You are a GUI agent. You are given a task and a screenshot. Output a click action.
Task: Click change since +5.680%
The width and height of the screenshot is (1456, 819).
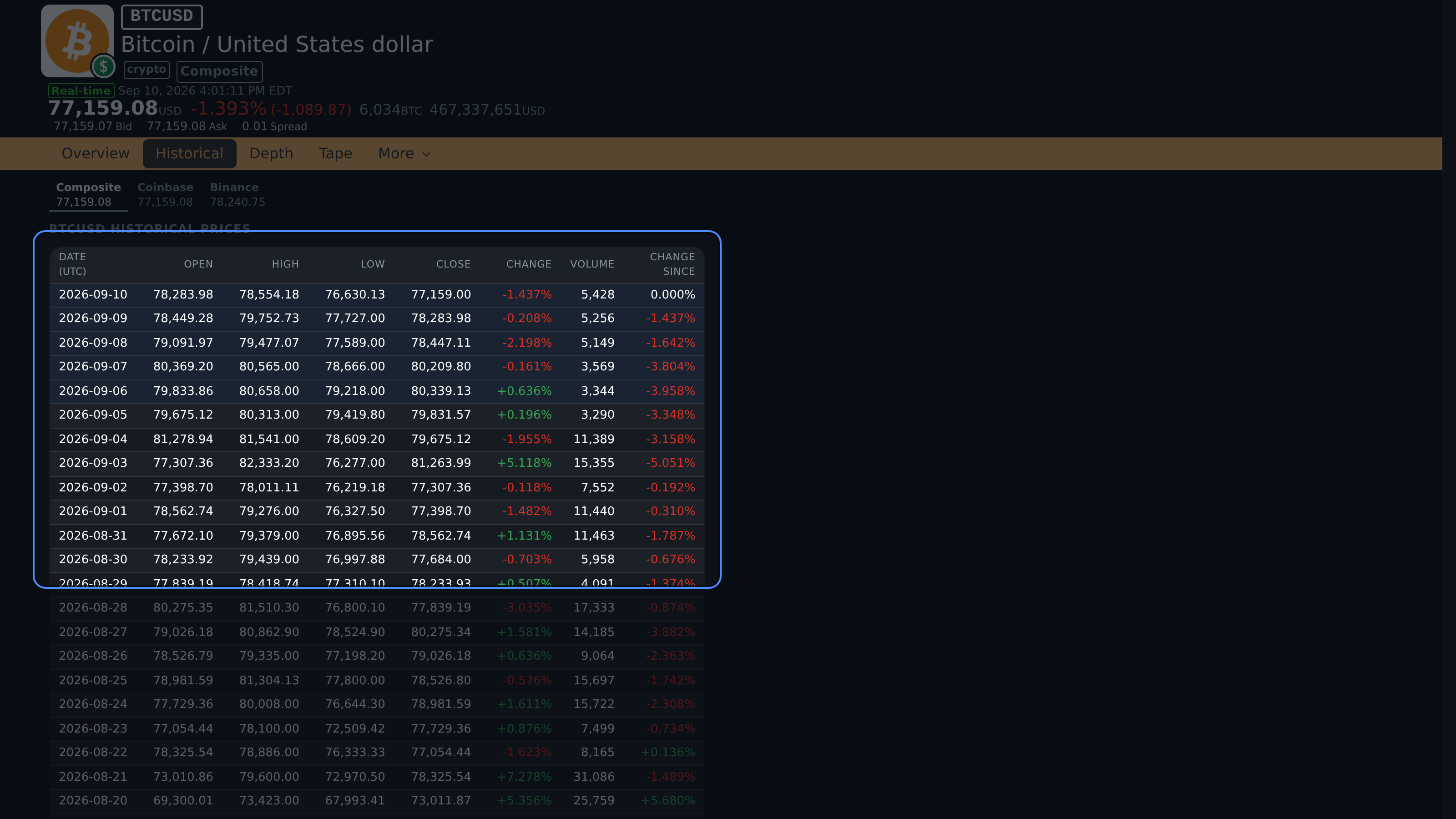pos(667,801)
